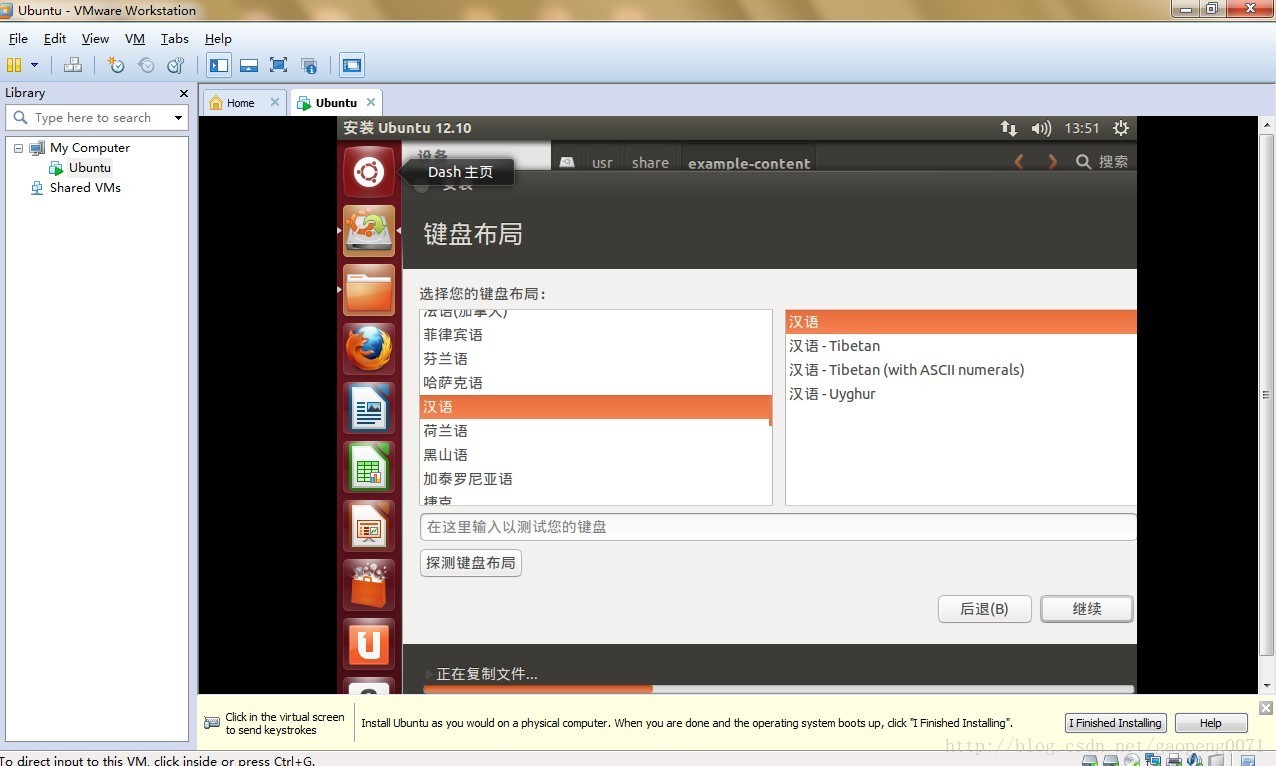
Task: Open the snapshot manager wrench-clock icon
Action: 176,66
